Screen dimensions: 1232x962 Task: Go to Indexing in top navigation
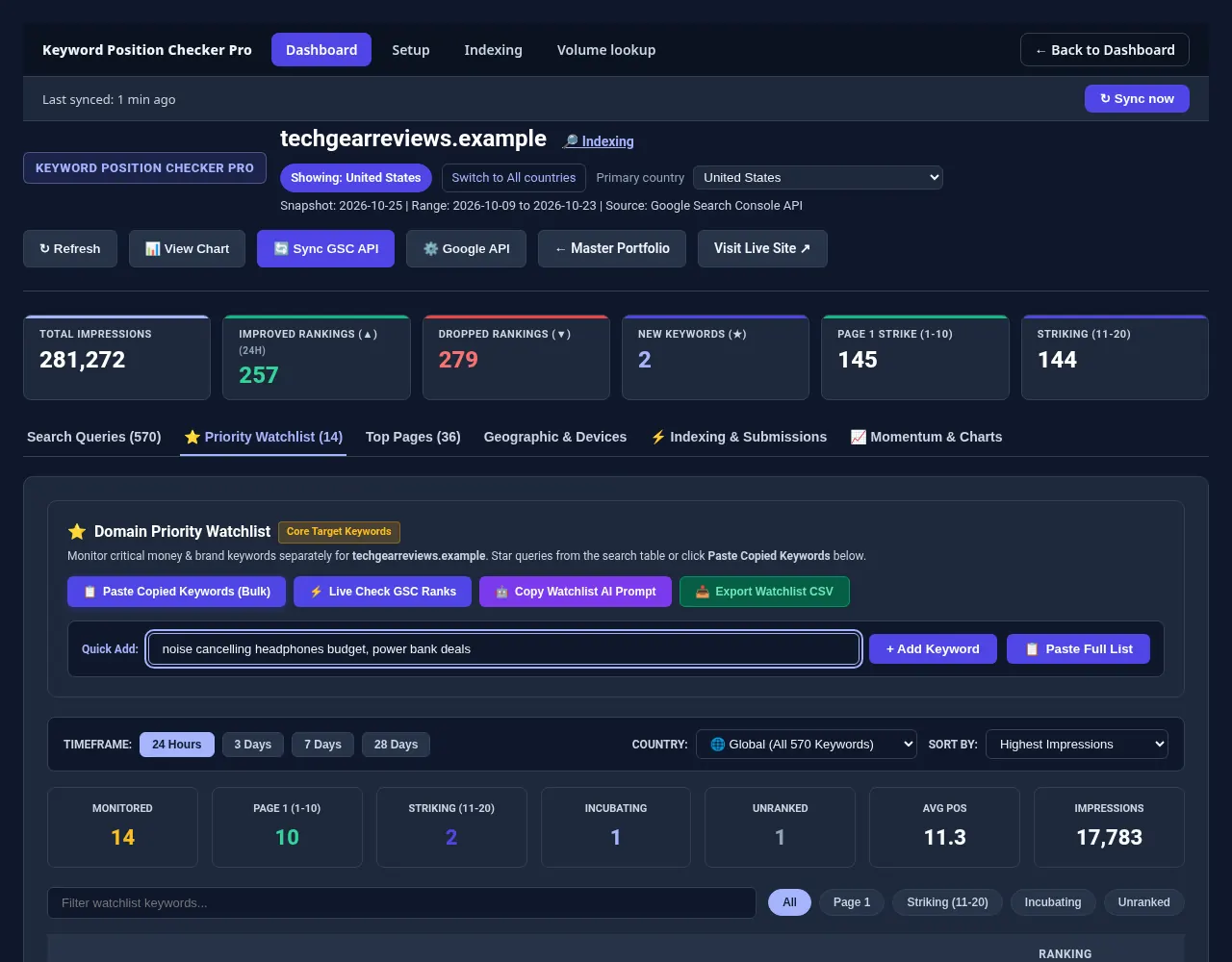[493, 50]
